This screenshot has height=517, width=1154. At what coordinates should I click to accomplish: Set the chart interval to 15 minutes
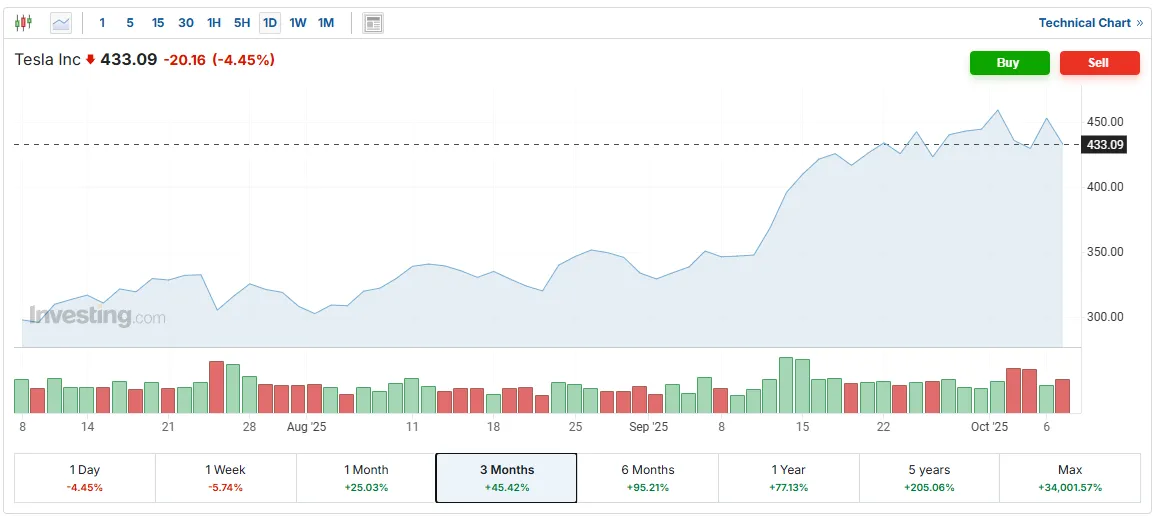[158, 22]
